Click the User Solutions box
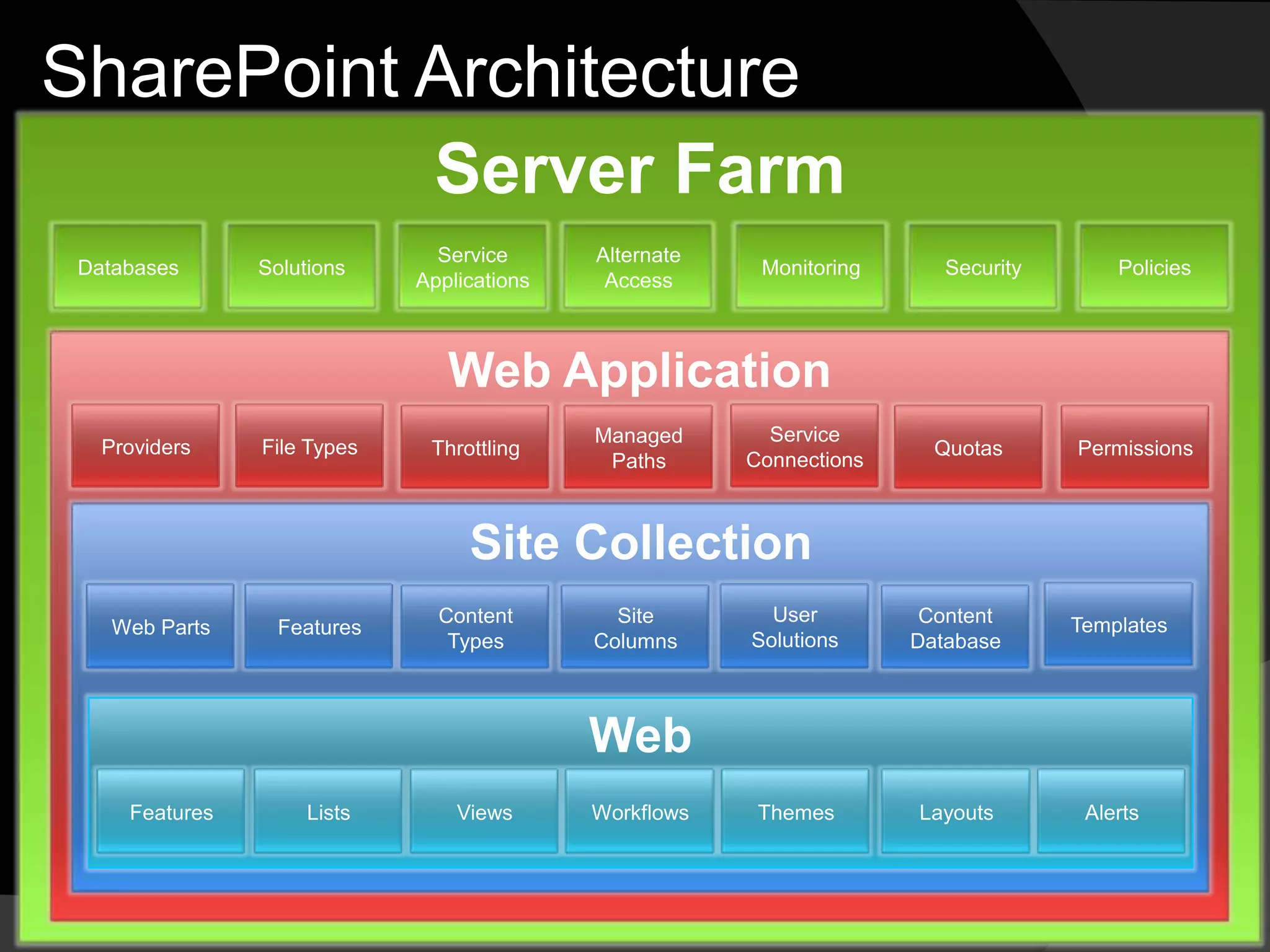Image resolution: width=1270 pixels, height=952 pixels. point(794,626)
